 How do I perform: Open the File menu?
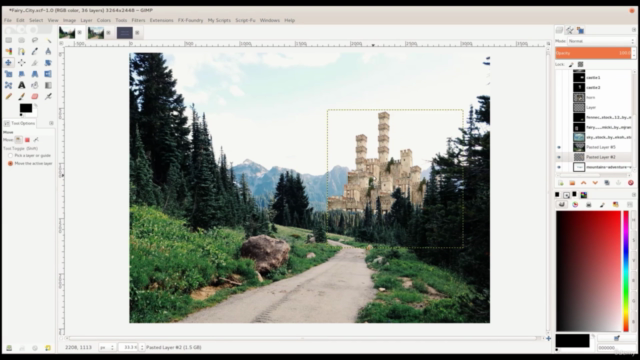point(8,20)
